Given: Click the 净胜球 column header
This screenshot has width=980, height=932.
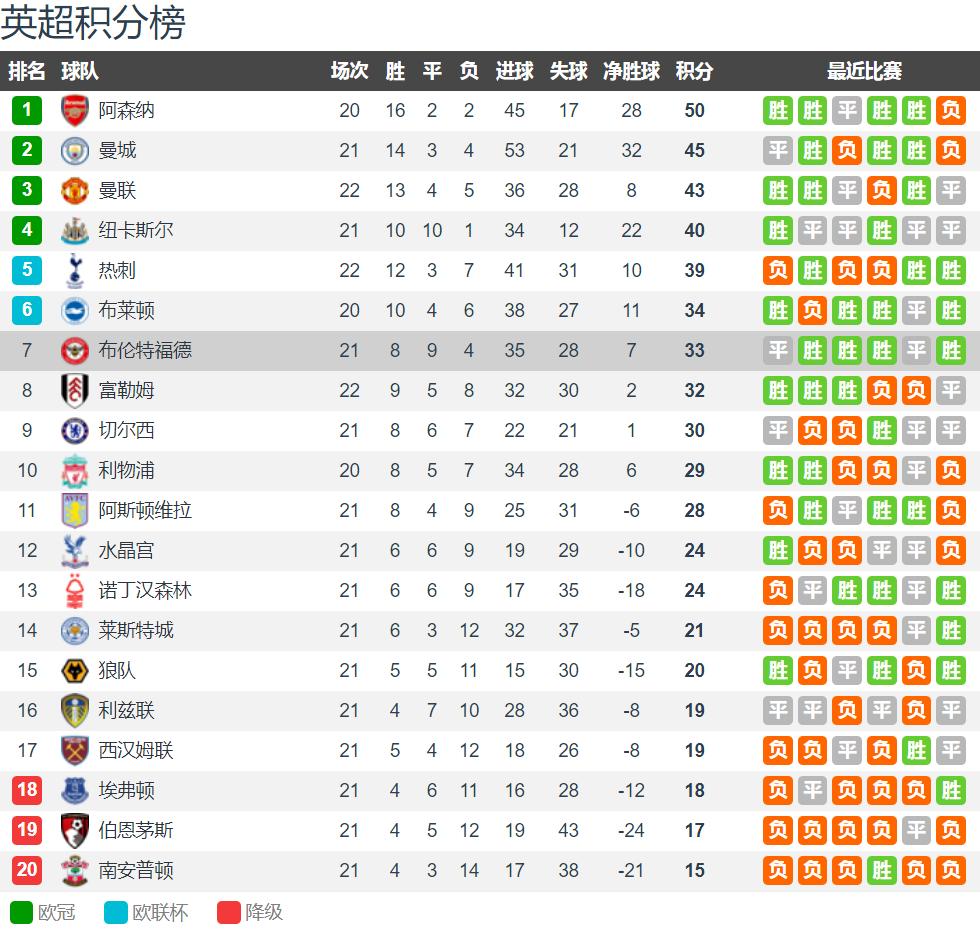Looking at the screenshot, I should 631,71.
